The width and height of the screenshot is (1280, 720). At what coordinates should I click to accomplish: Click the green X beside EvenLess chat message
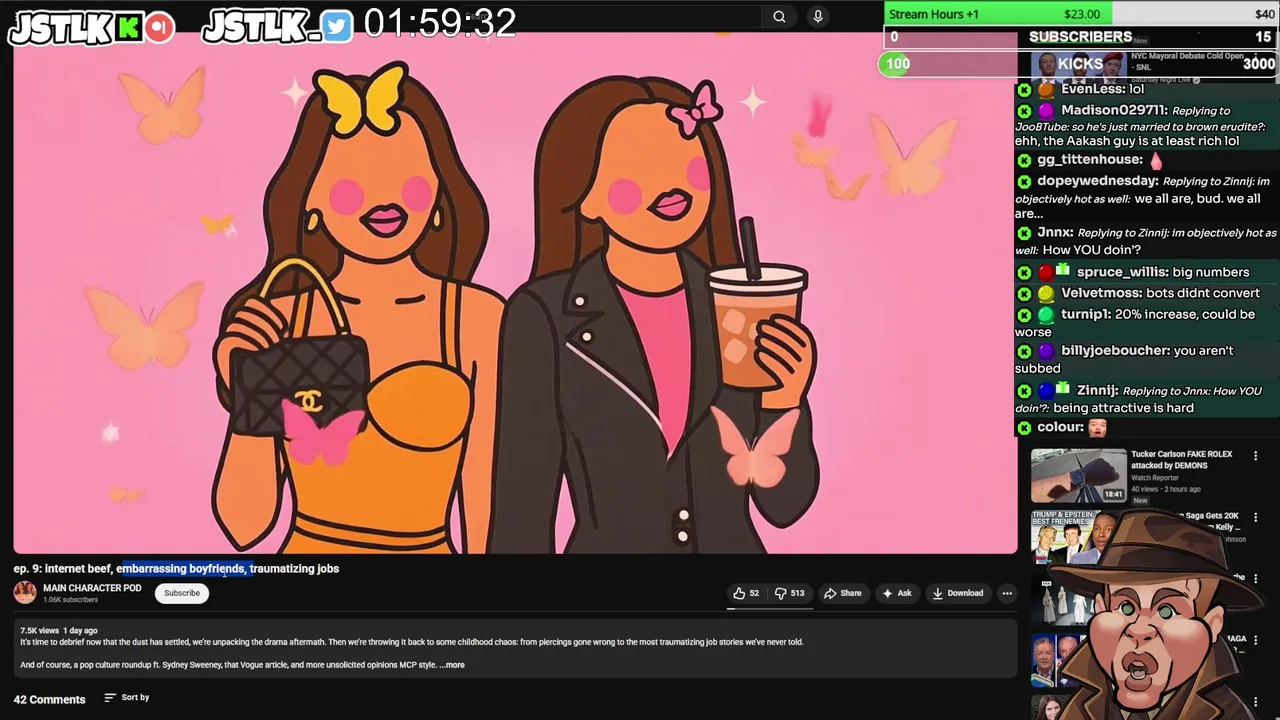pos(1024,90)
